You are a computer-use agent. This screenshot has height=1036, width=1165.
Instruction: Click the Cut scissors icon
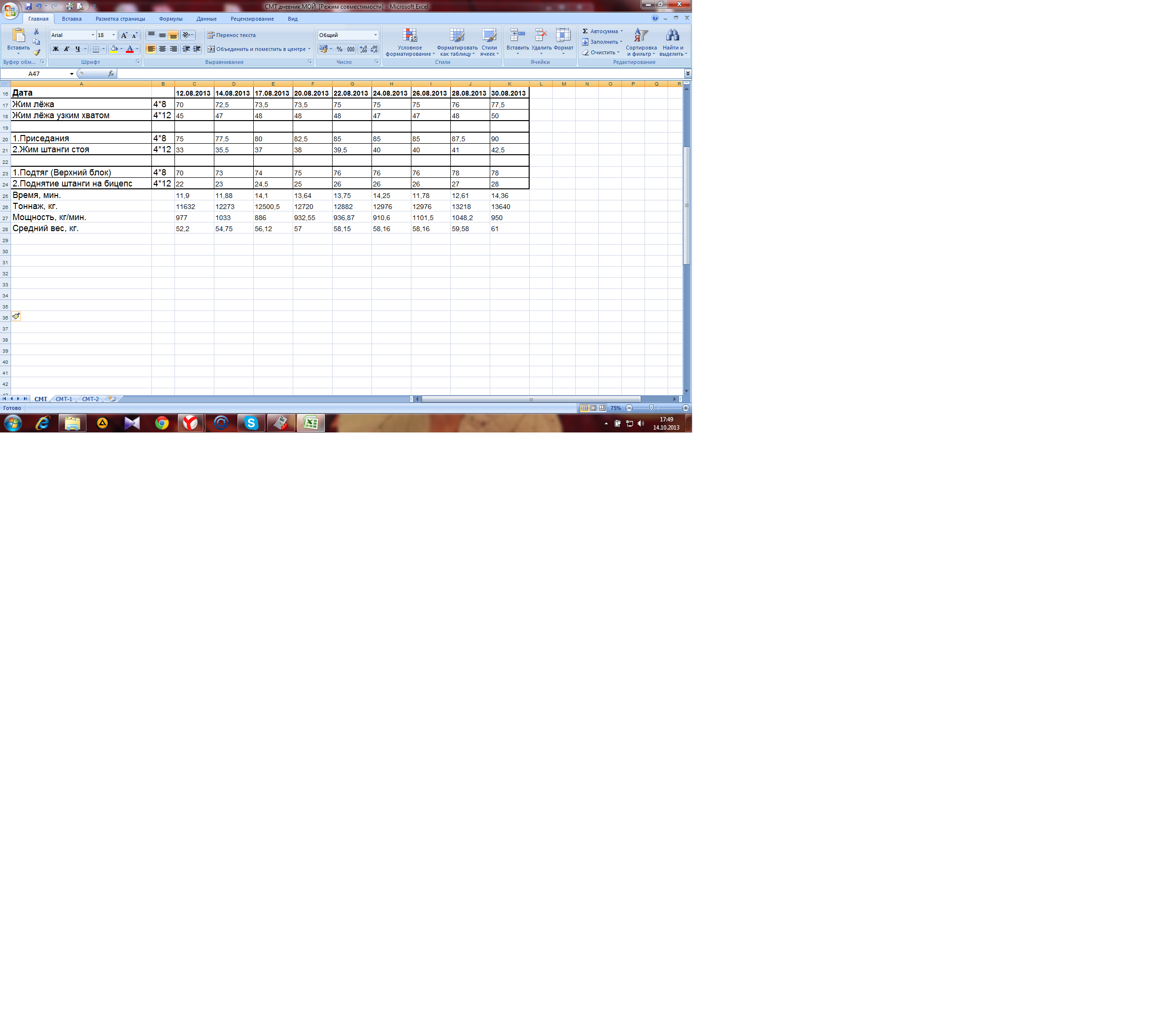pos(37,32)
